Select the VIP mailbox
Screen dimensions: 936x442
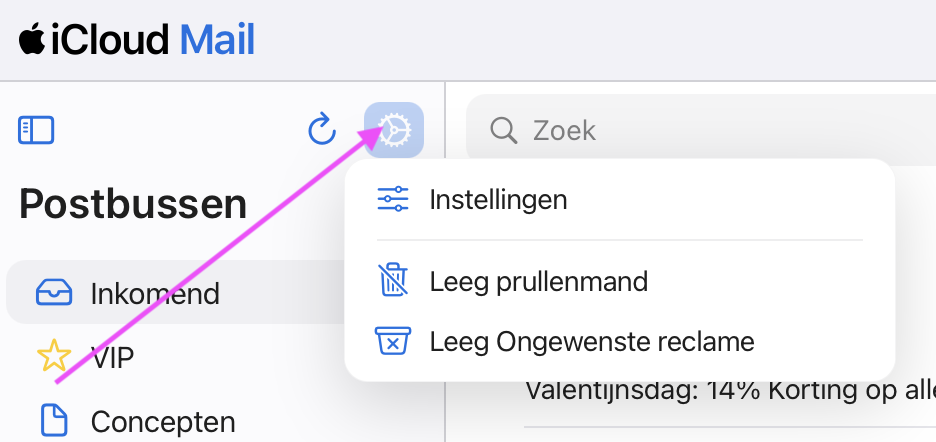pyautogui.click(x=112, y=357)
